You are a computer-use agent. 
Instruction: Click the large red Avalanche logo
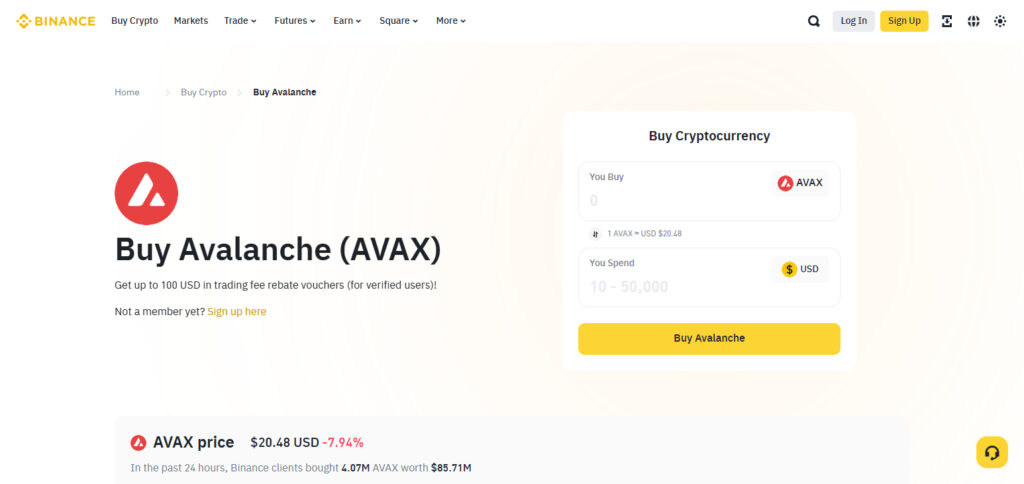tap(146, 193)
